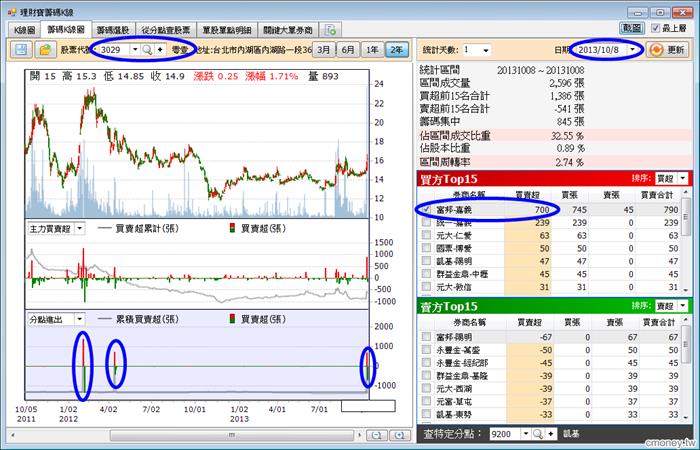Viewport: 700px width, 450px height.
Task: Open the 主力買賣超 indicator dropdown
Action: [79, 229]
